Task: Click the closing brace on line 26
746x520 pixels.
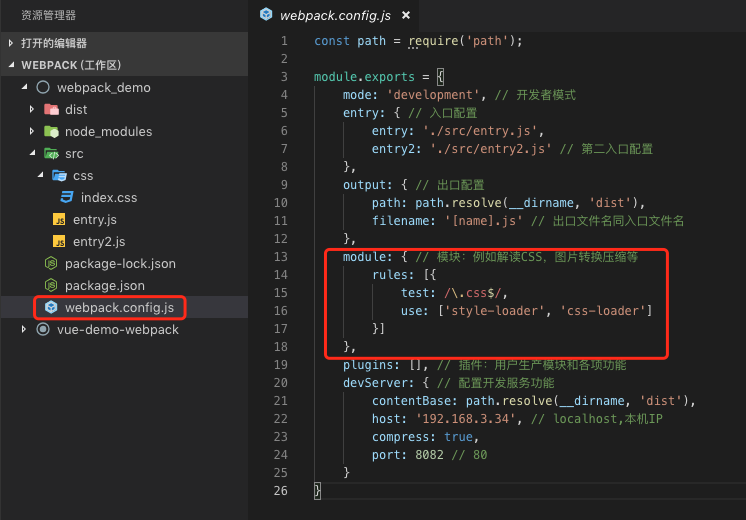Action: (x=317, y=491)
